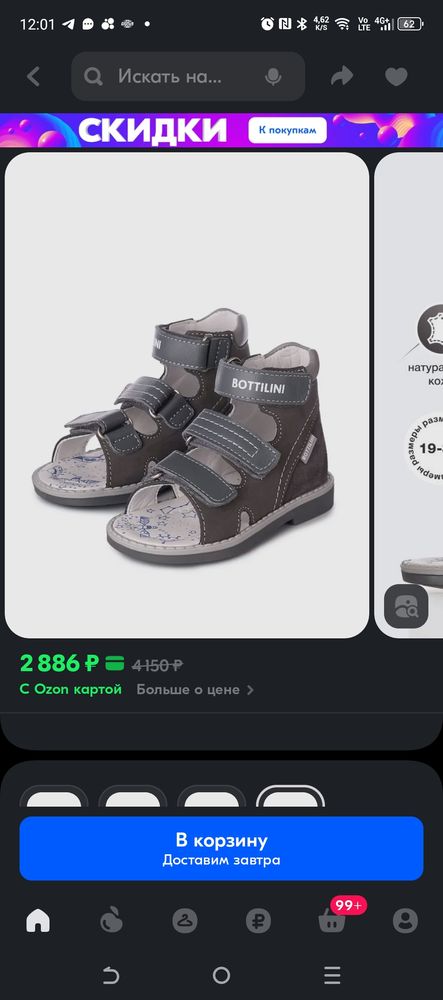The height and width of the screenshot is (1000, 443).
Task: Add sandals to favorites with heart icon
Action: pyautogui.click(x=396, y=77)
